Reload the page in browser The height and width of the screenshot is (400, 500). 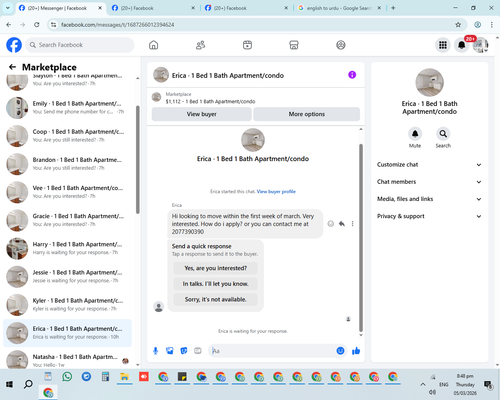click(37, 25)
